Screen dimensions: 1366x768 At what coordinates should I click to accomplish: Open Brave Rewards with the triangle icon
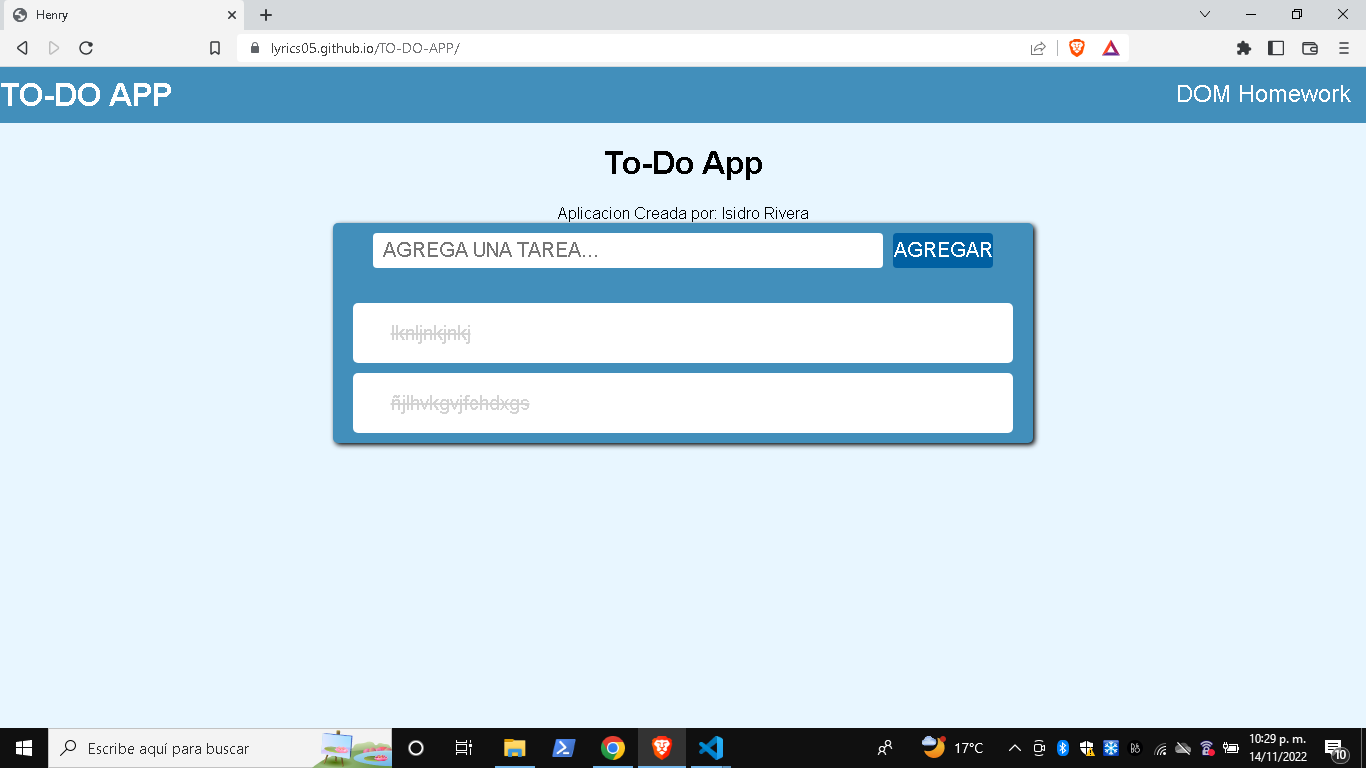[1110, 47]
